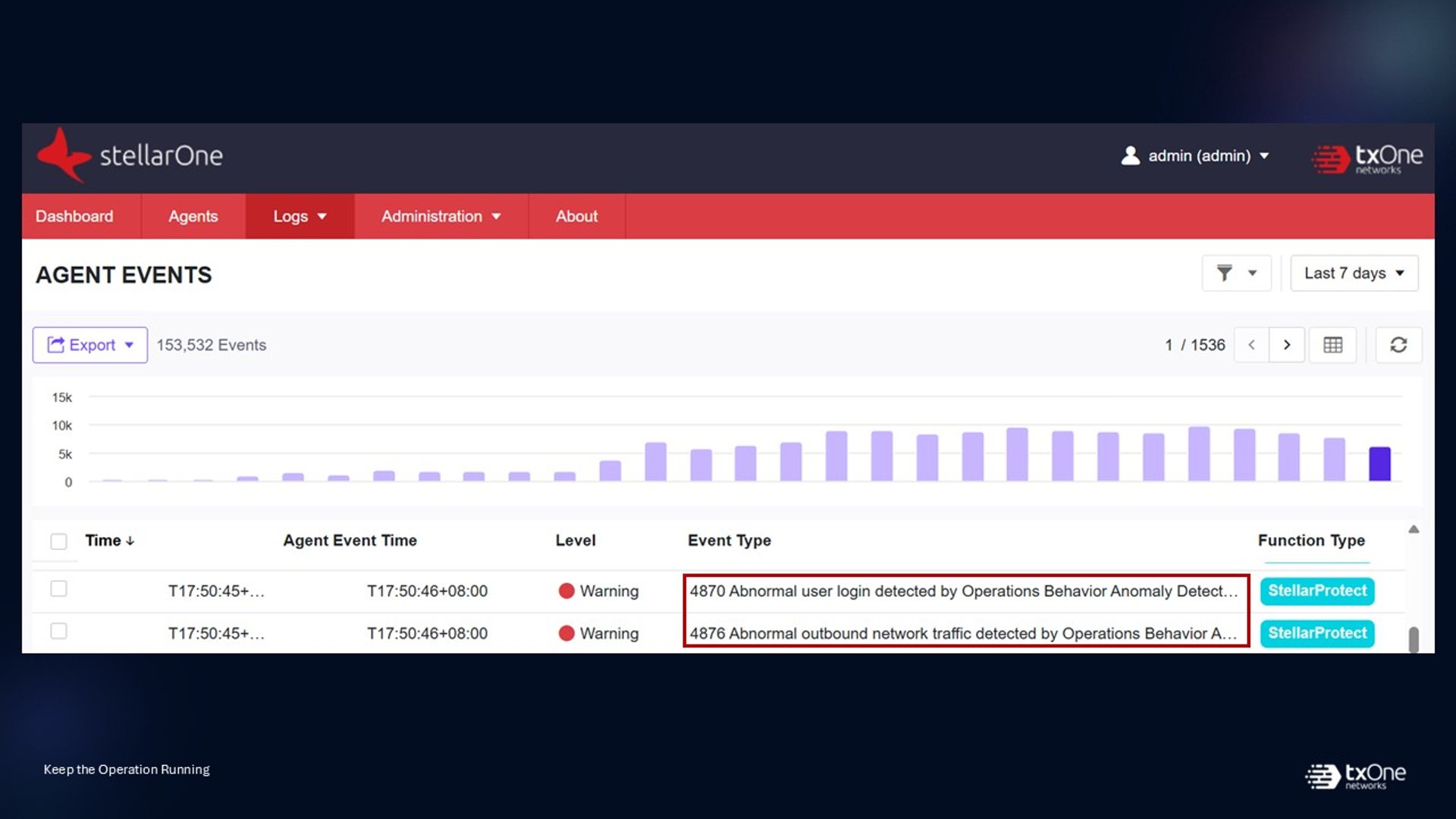
Task: Refresh the agent events list
Action: coord(1398,345)
